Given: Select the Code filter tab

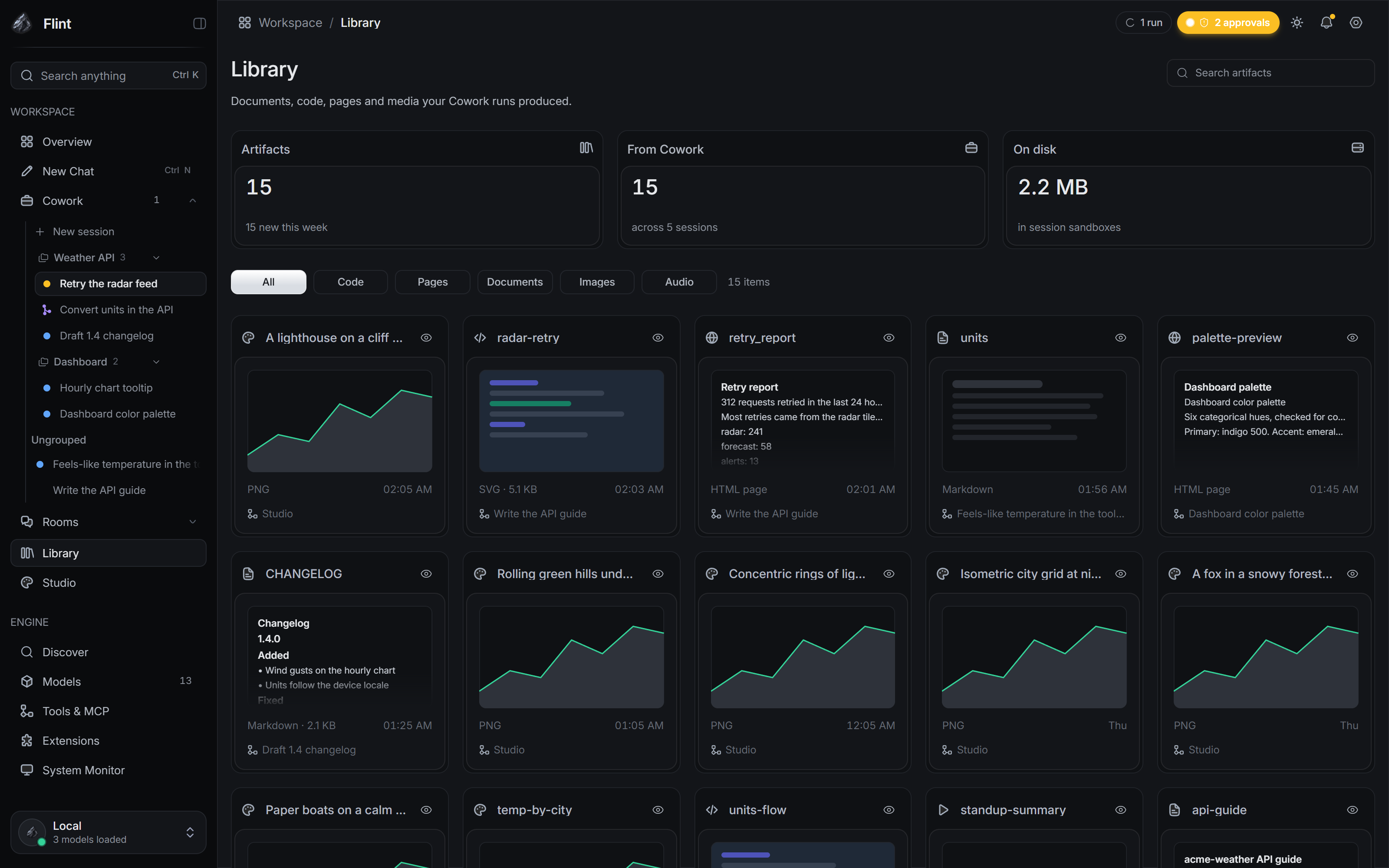Looking at the screenshot, I should (x=351, y=283).
